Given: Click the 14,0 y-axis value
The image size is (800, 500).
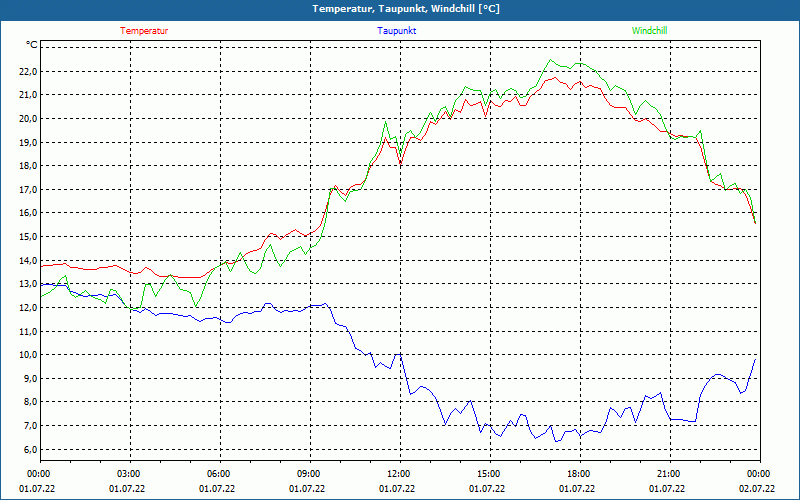Looking at the screenshot, I should (28, 260).
